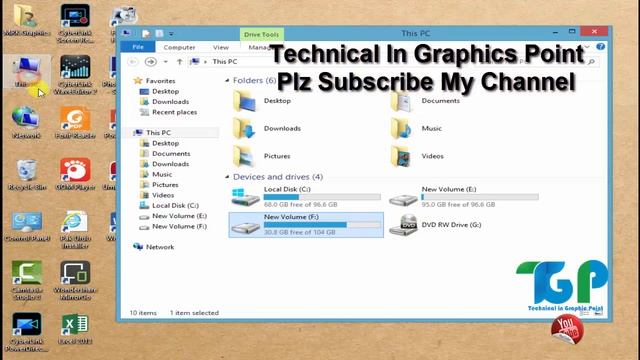
Task: Open the View ribbon tab
Action: tap(221, 47)
